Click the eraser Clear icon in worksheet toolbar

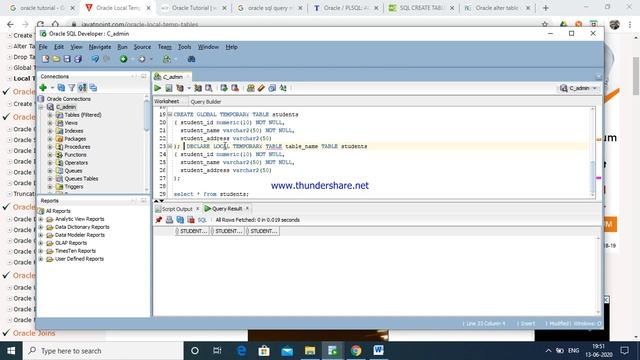pos(261,88)
